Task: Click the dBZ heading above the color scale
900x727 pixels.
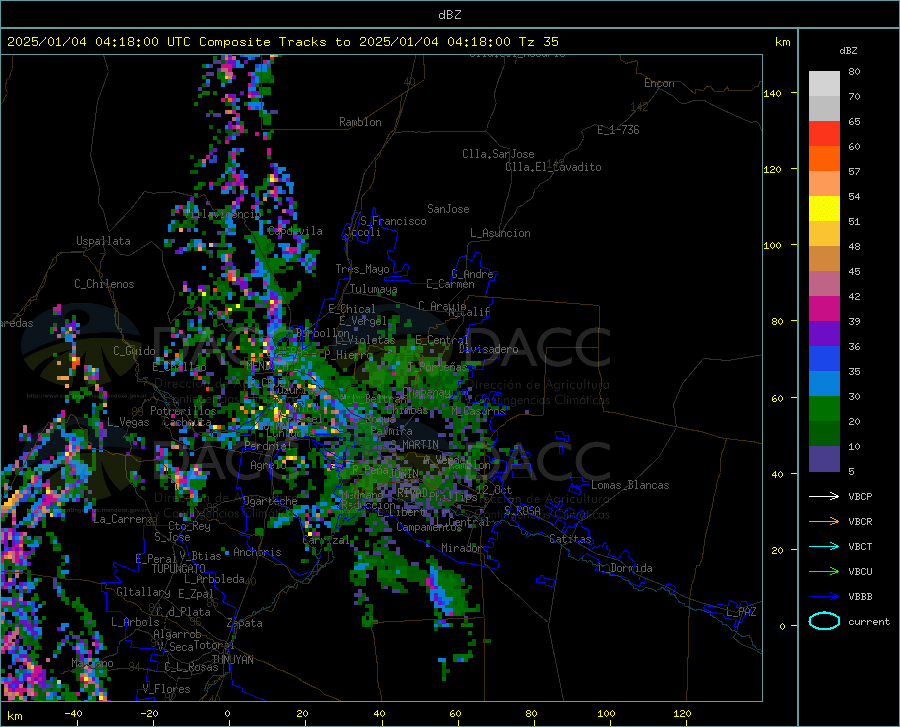Action: coord(848,50)
